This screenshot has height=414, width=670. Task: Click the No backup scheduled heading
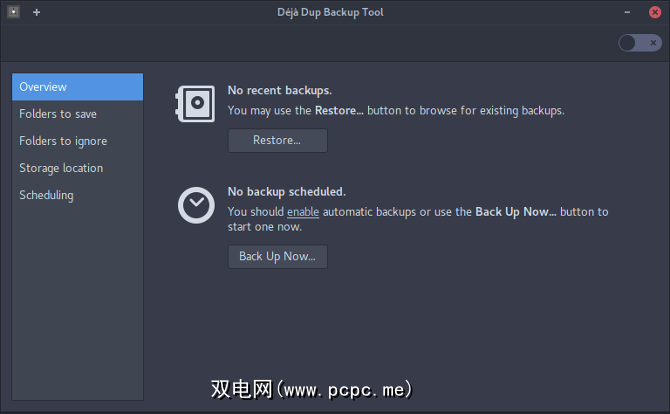[x=286, y=191]
